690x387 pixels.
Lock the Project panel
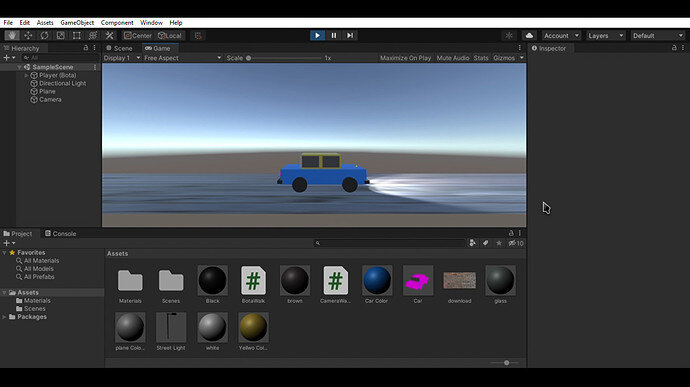pyautogui.click(x=511, y=233)
